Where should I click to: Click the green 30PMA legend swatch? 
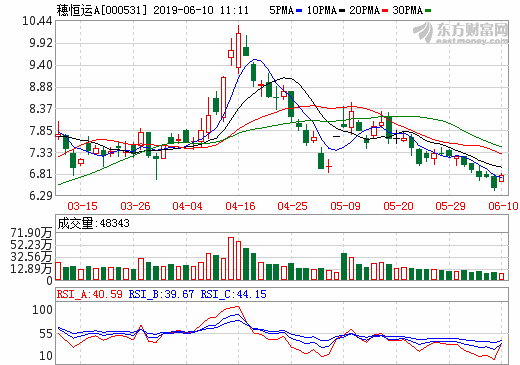click(428, 11)
